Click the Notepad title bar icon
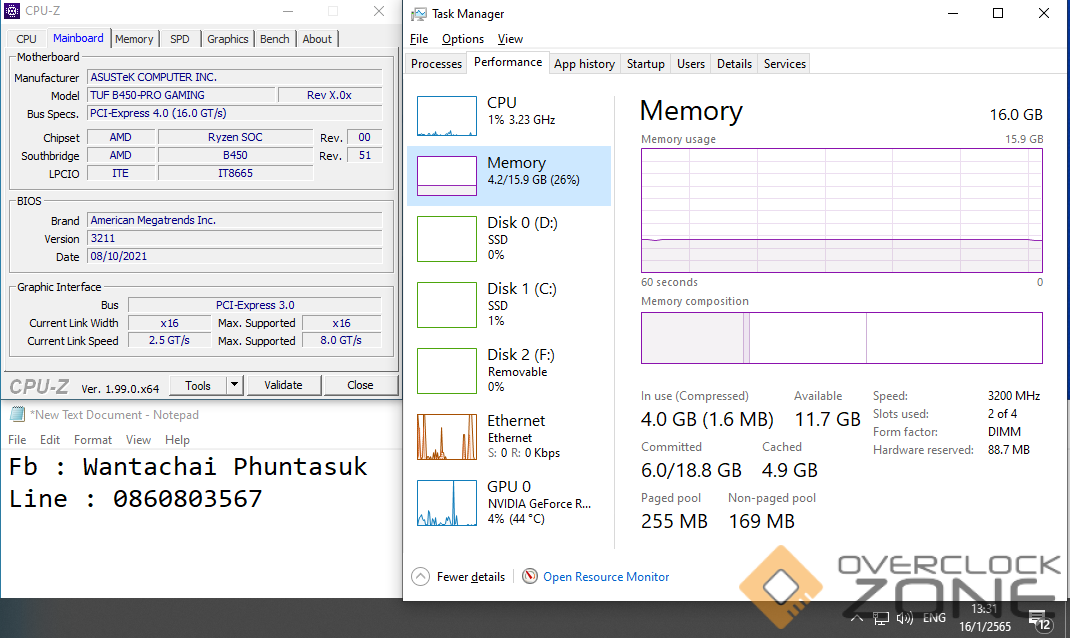This screenshot has width=1071, height=639. (17, 415)
